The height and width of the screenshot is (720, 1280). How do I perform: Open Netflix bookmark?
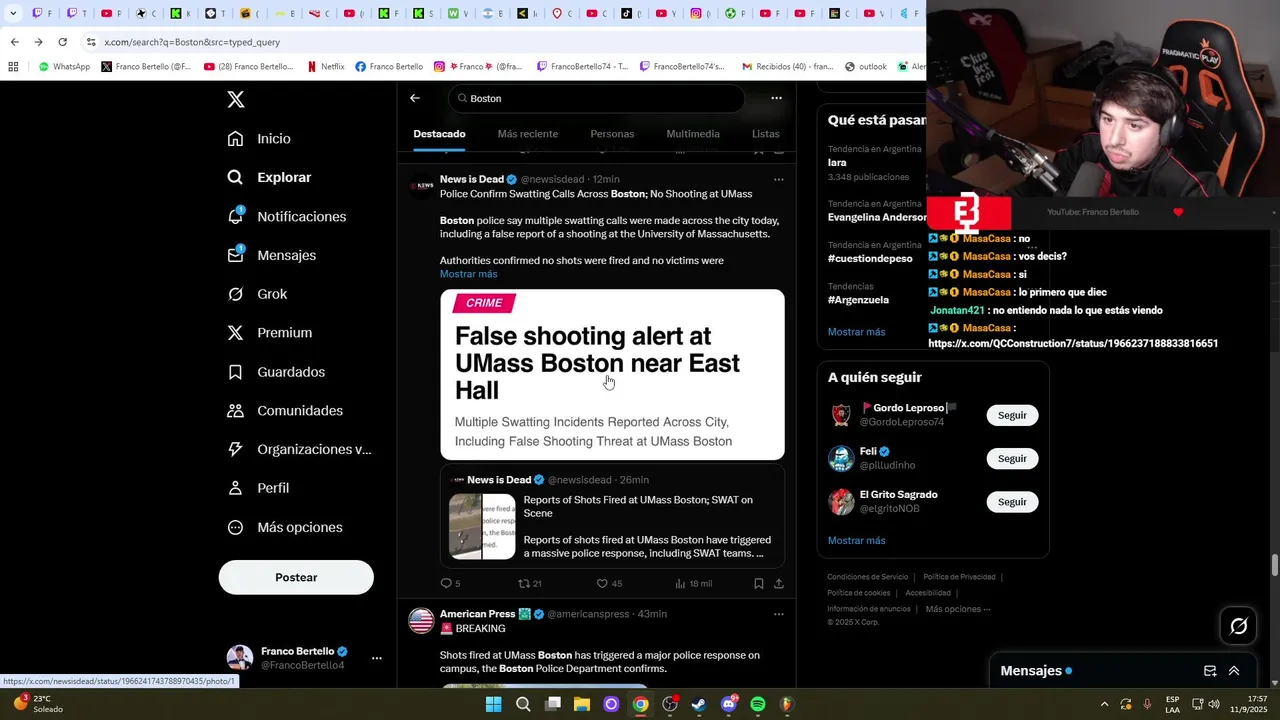pos(325,67)
